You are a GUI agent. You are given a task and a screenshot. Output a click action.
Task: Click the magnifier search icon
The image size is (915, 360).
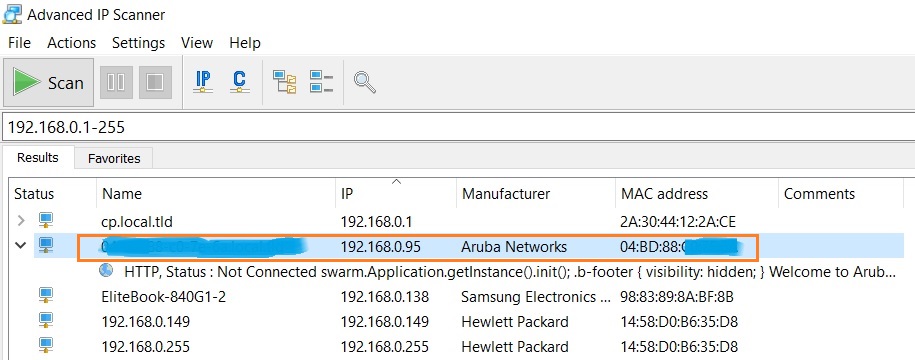click(364, 82)
